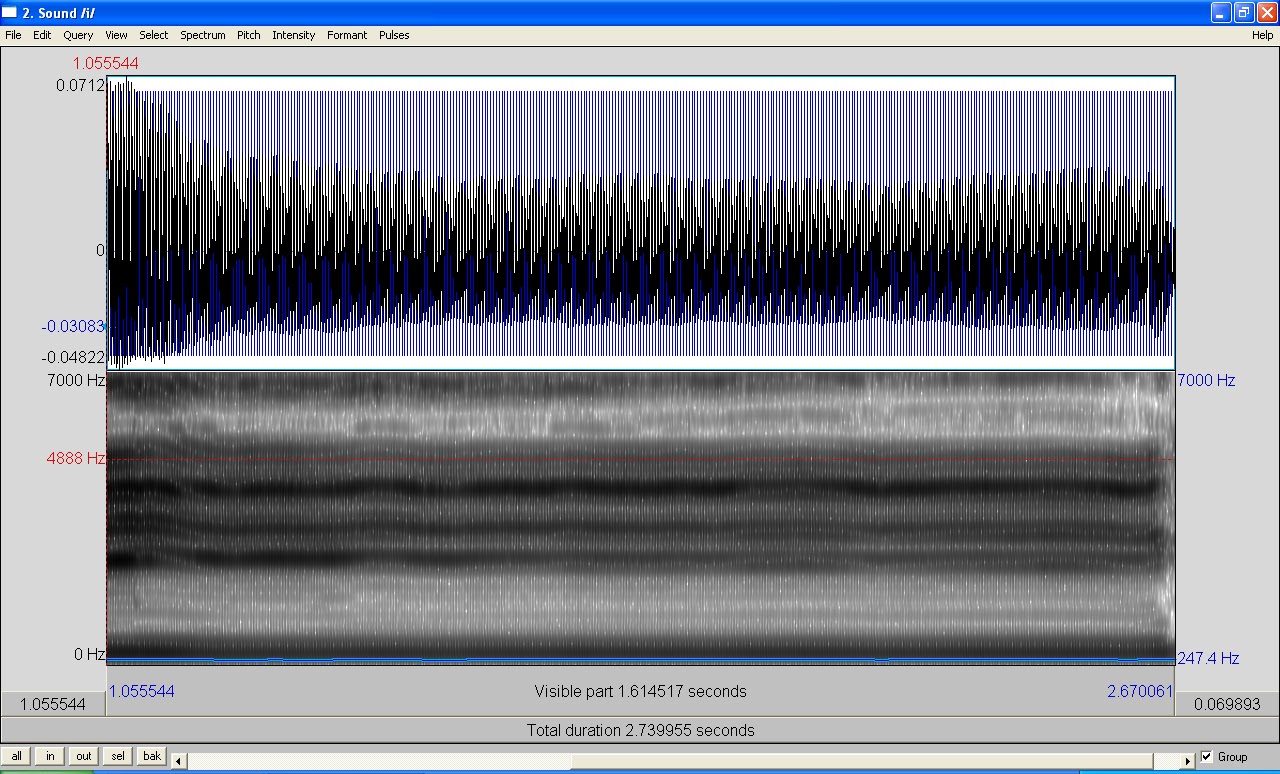Play the 0.069893 bar segment
1280x774 pixels.
1226,704
